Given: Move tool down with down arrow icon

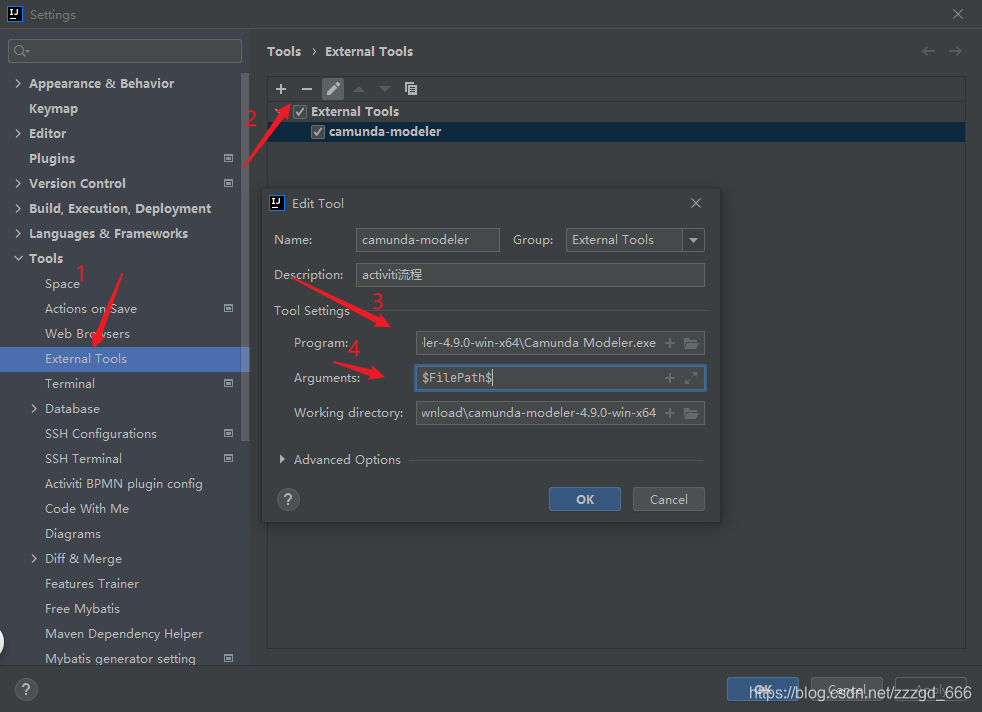Looking at the screenshot, I should pos(385,89).
